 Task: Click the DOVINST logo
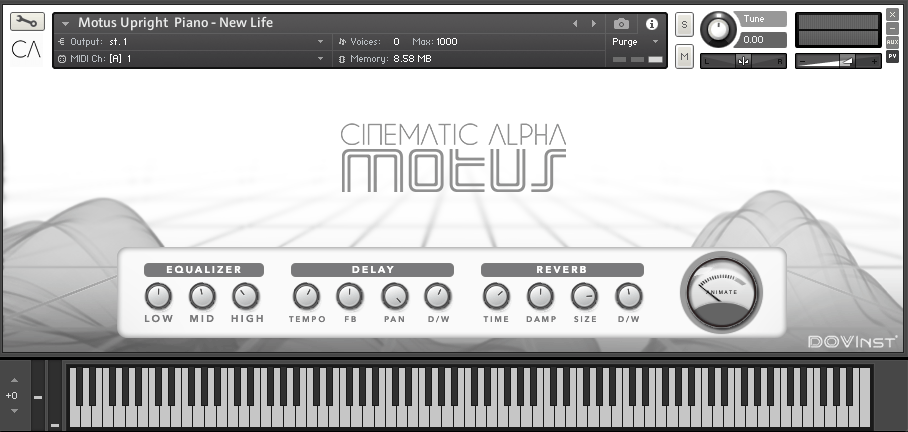click(852, 341)
